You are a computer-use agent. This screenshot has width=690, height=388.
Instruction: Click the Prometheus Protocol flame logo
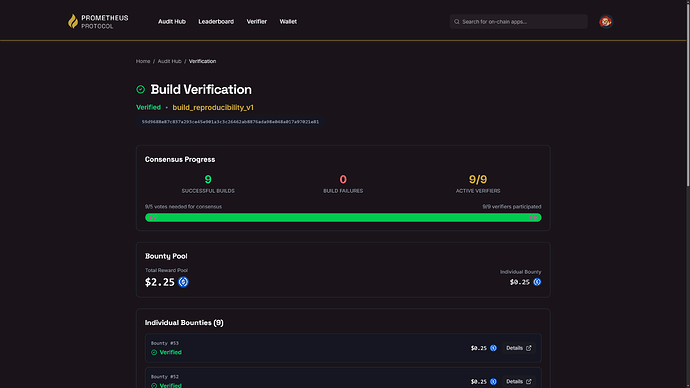[73, 21]
